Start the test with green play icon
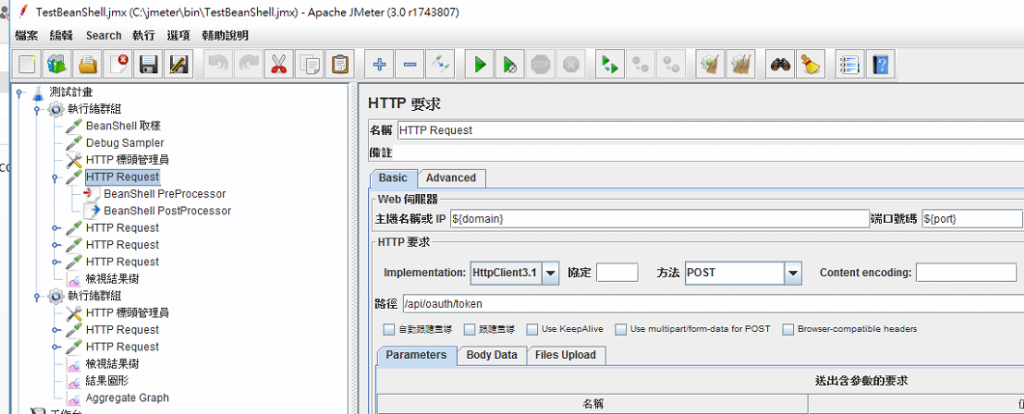1024x414 pixels. [480, 64]
